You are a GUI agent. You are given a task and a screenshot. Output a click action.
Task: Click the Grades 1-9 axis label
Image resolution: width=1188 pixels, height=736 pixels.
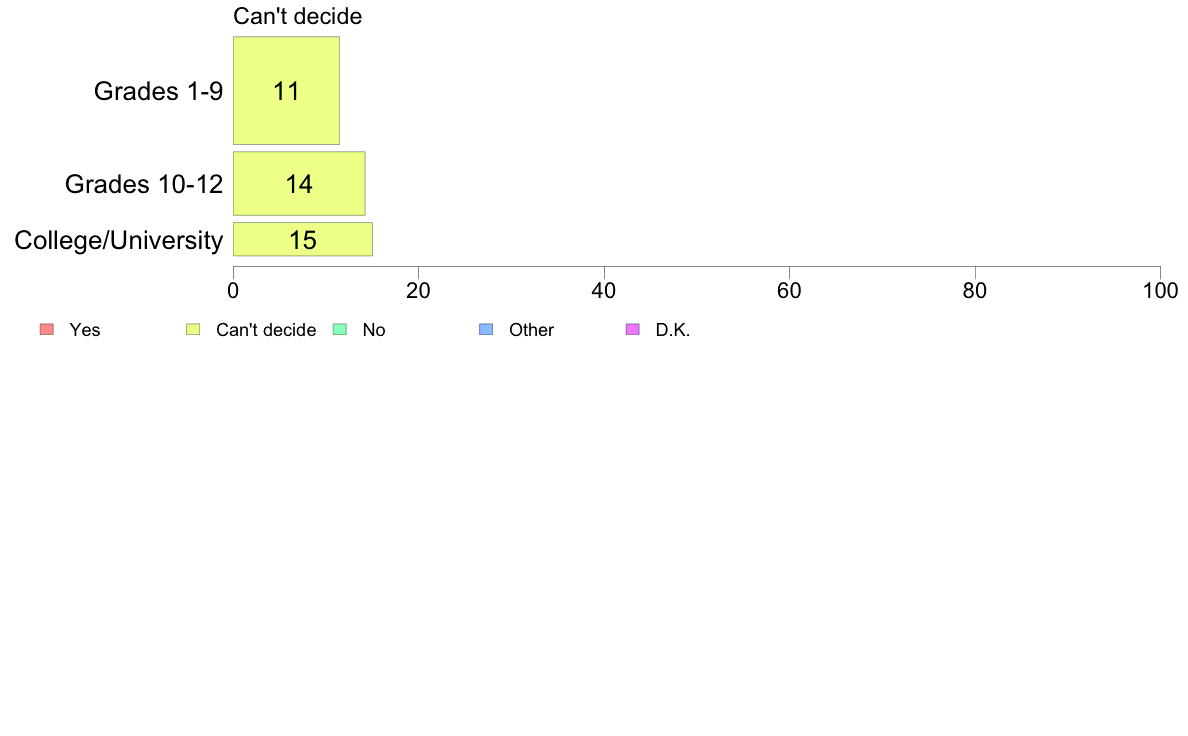pyautogui.click(x=158, y=91)
